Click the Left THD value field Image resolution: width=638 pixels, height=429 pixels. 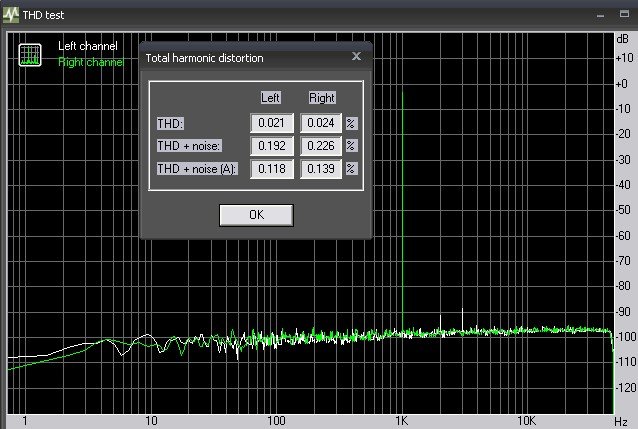pyautogui.click(x=271, y=123)
